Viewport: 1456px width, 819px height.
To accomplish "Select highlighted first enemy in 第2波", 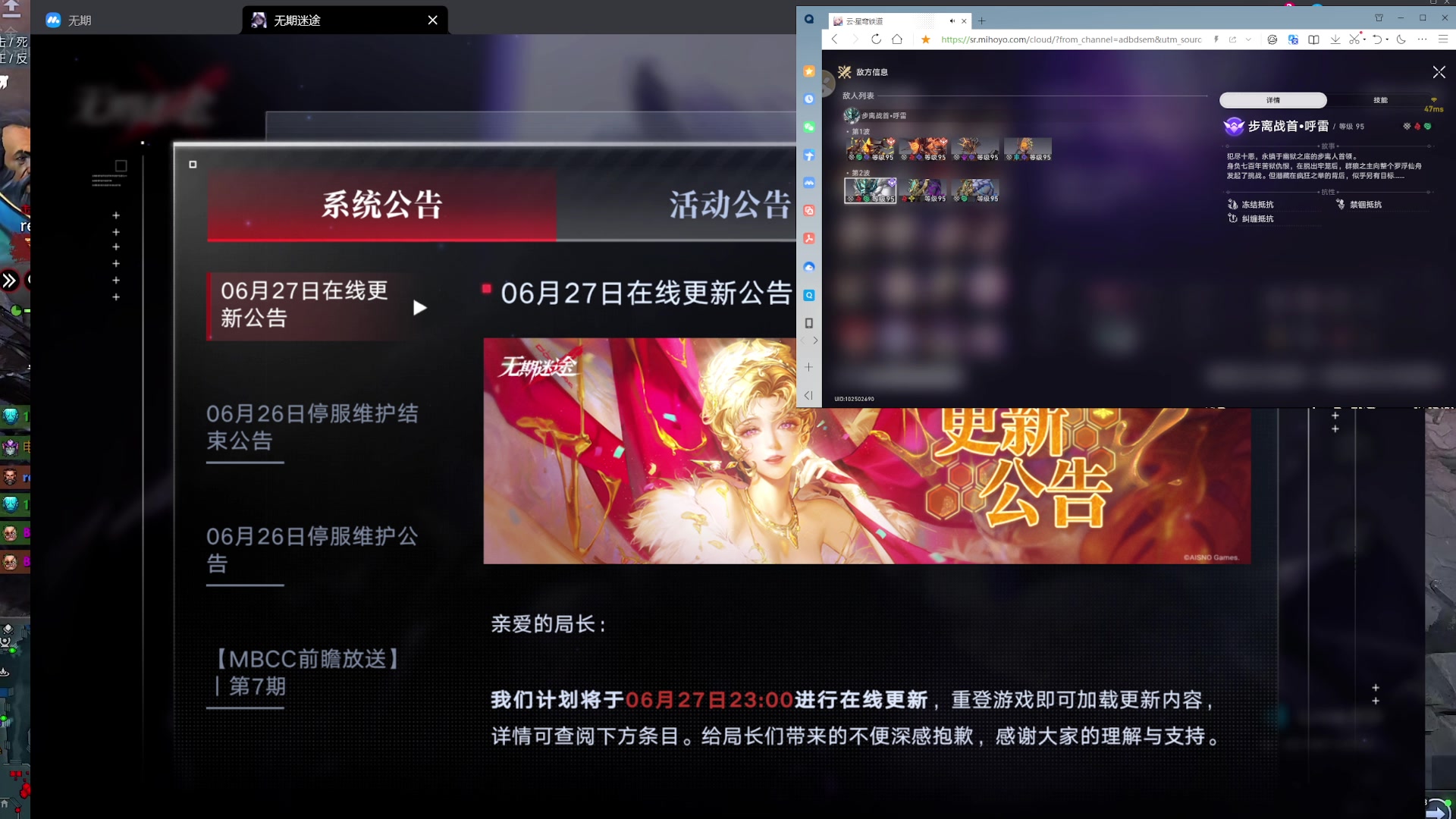I will 871,190.
